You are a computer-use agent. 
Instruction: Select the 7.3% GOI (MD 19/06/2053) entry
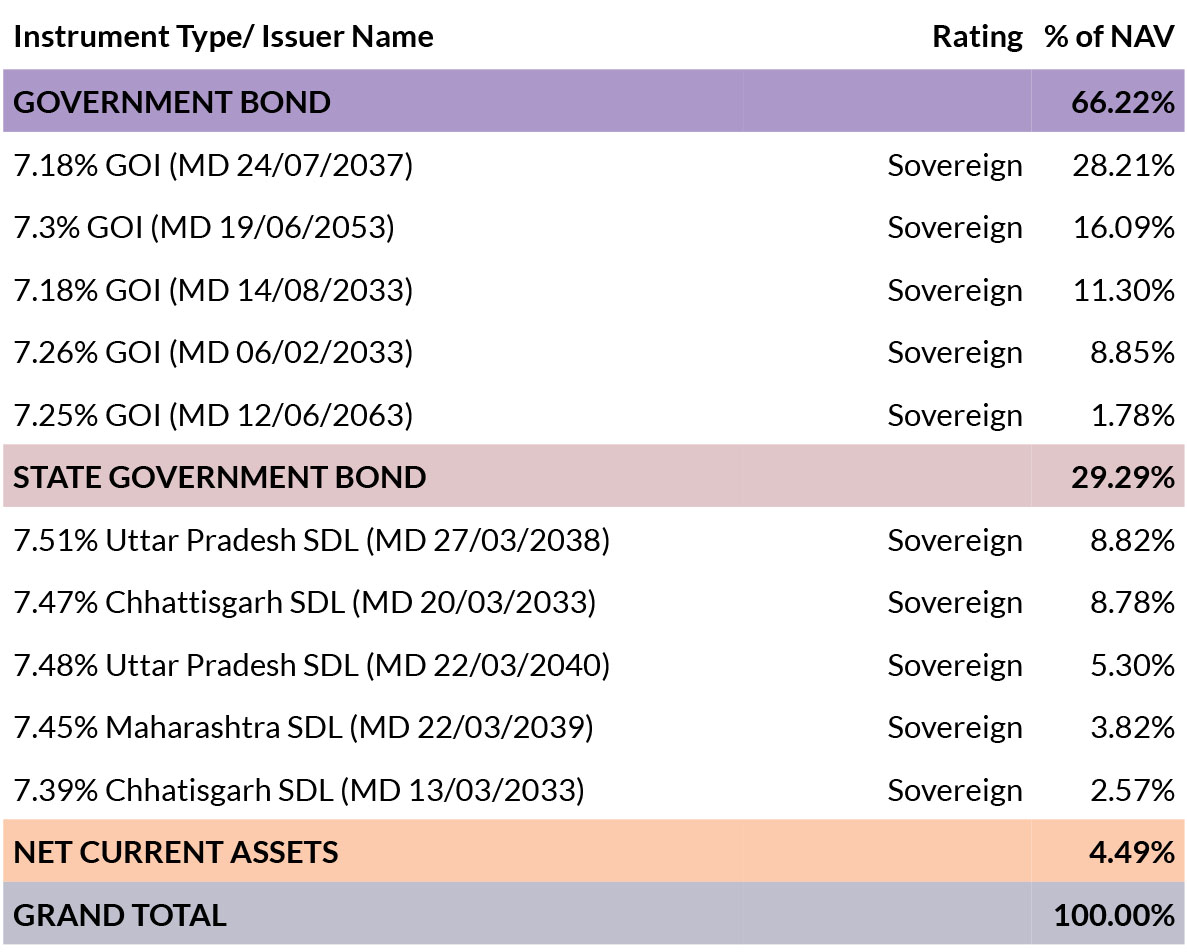pos(594,227)
